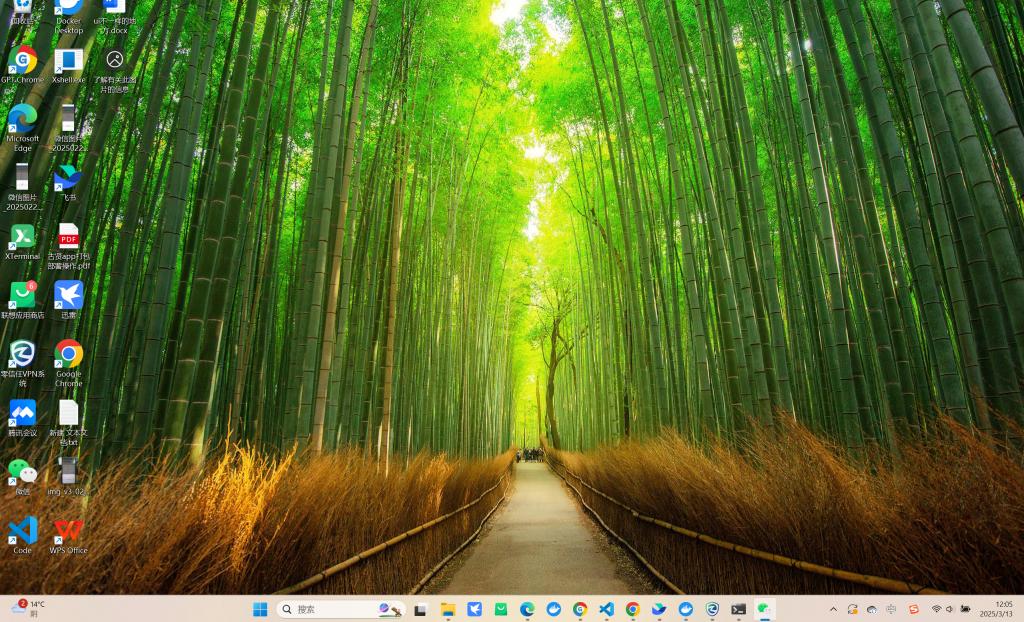
Task: Expand the hidden system tray icons chevron
Action: (833, 609)
